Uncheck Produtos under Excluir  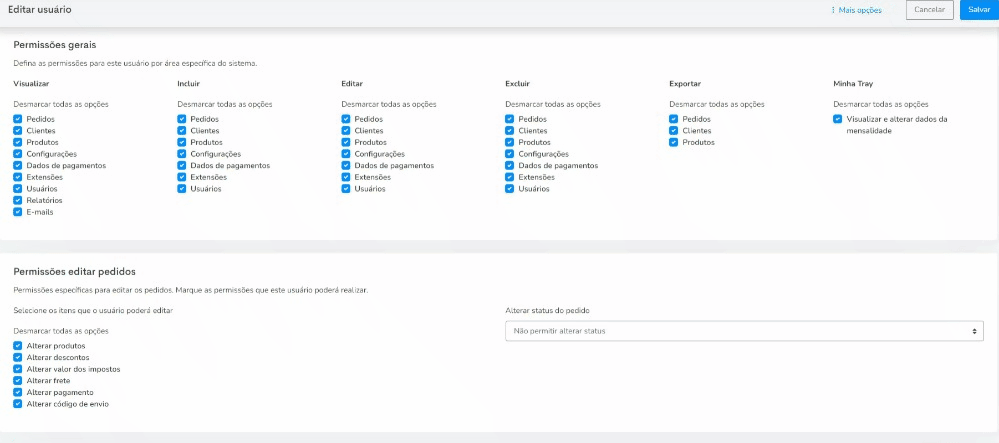click(510, 142)
